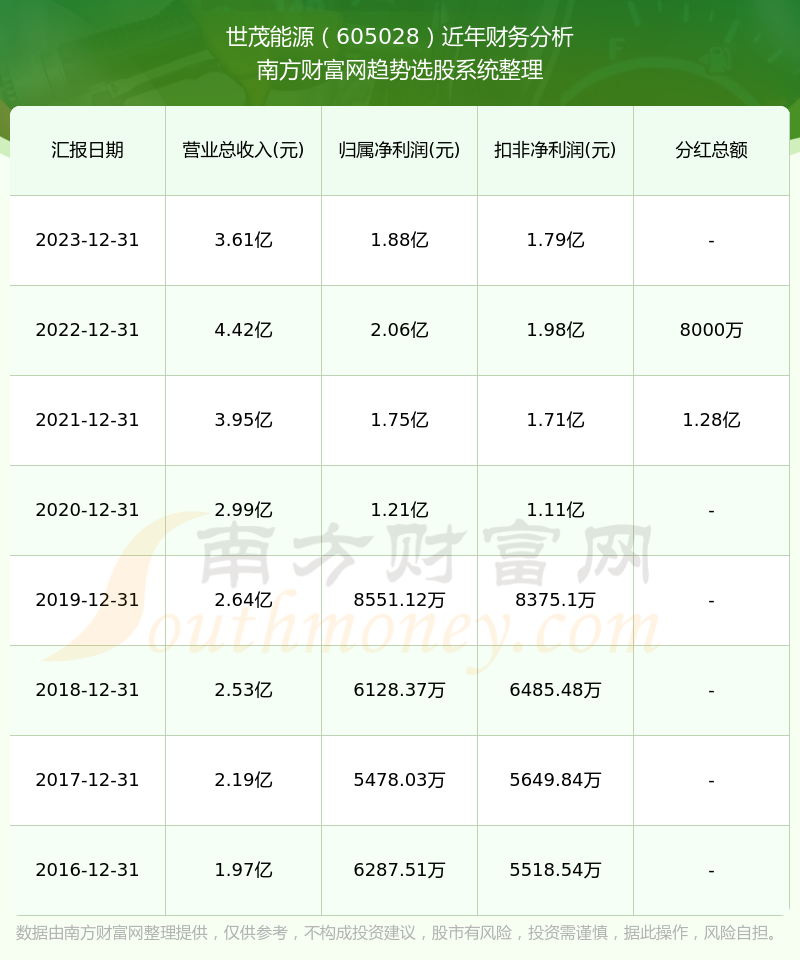This screenshot has height=960, width=800.
Task: Click net profit value 1.75亿
Action: pos(400,420)
